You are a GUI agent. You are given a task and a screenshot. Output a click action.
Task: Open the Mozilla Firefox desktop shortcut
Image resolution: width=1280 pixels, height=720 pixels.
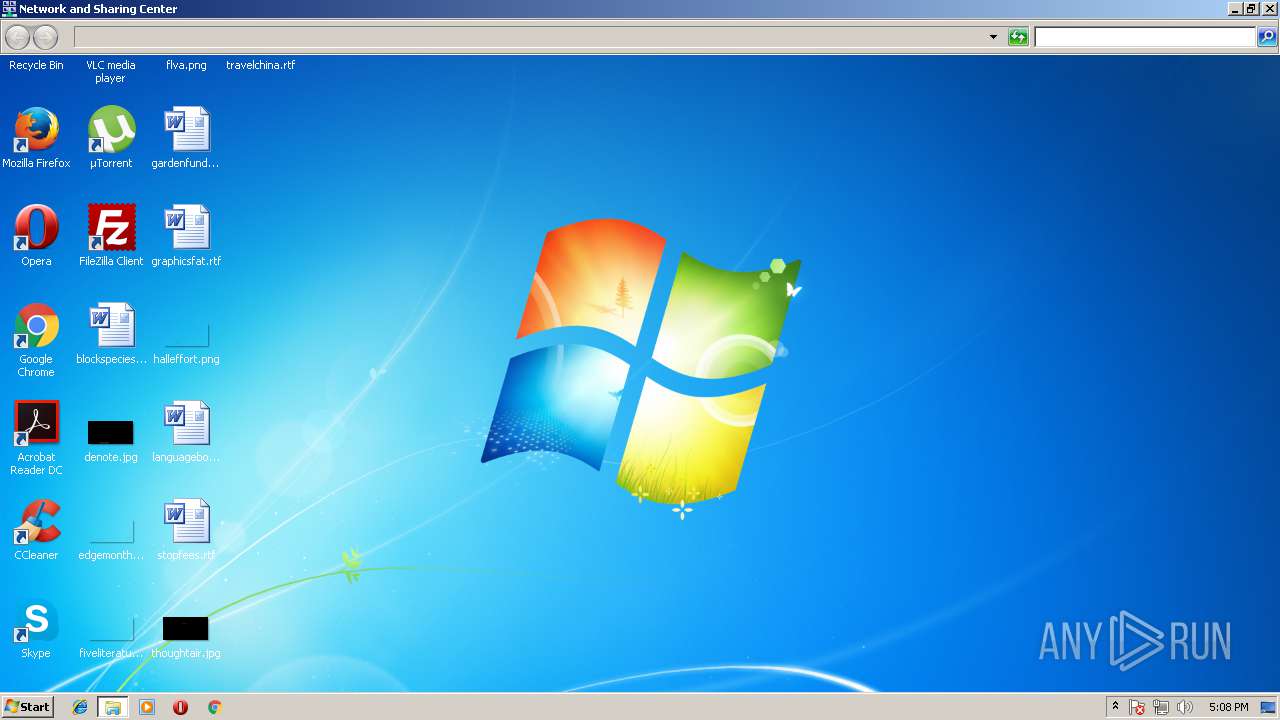[x=36, y=130]
